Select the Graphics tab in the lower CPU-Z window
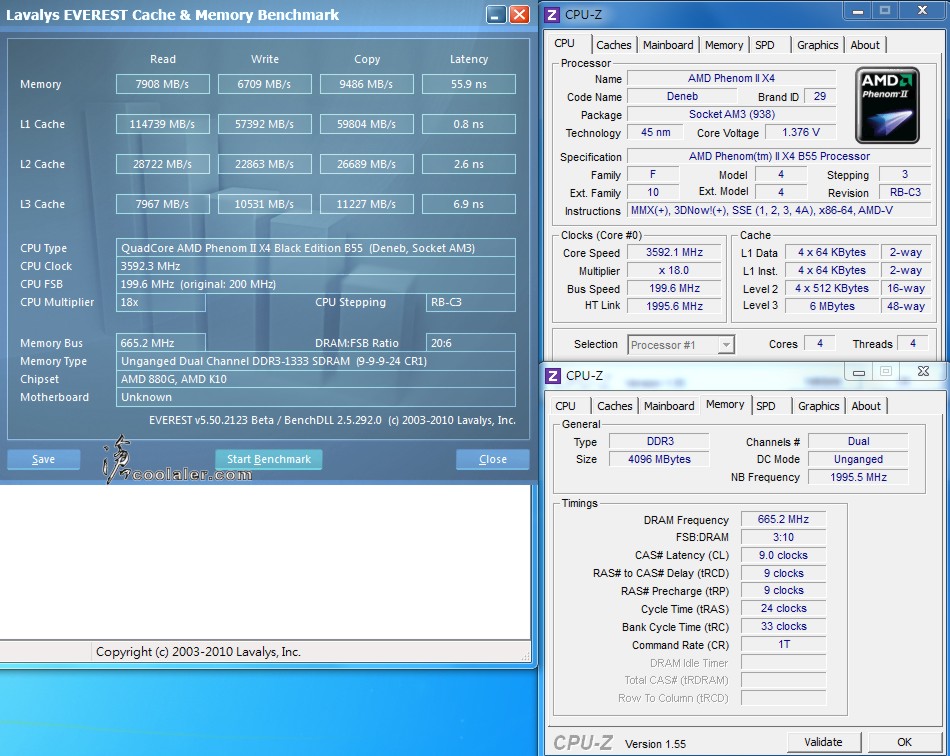This screenshot has height=756, width=950. 819,406
